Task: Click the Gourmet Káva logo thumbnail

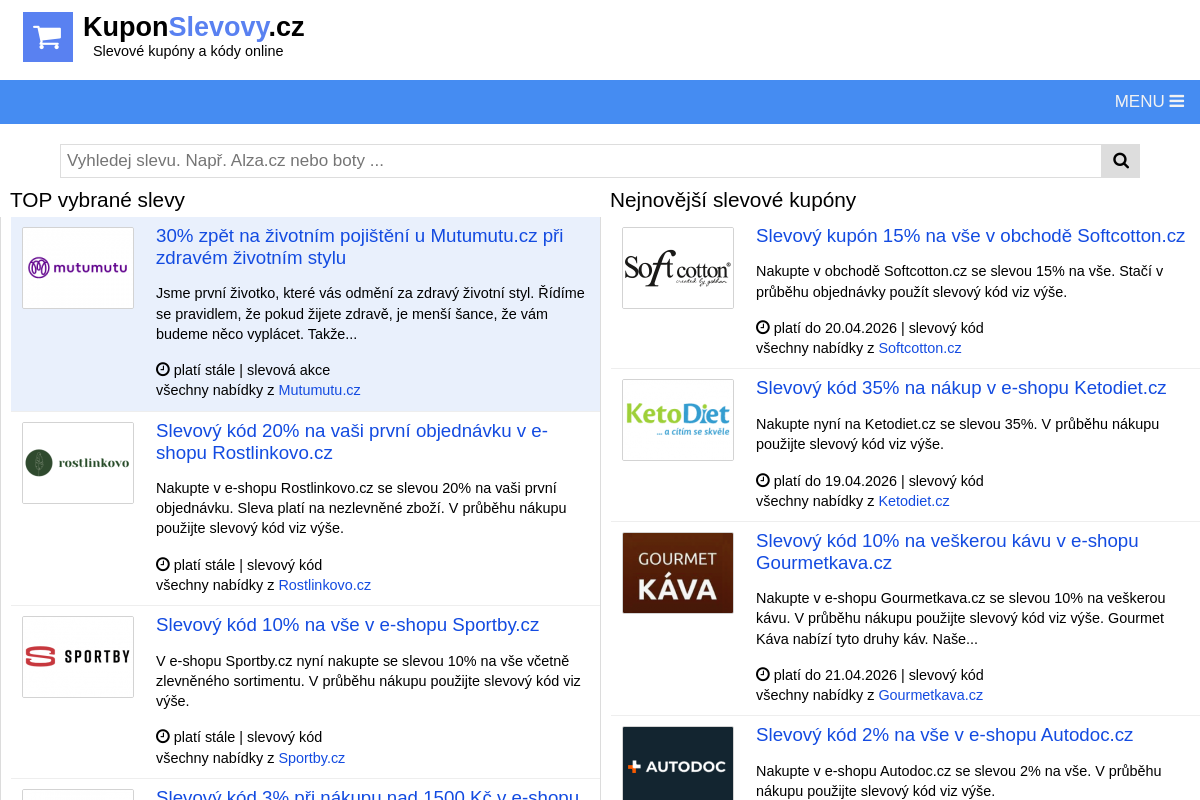Action: (678, 572)
